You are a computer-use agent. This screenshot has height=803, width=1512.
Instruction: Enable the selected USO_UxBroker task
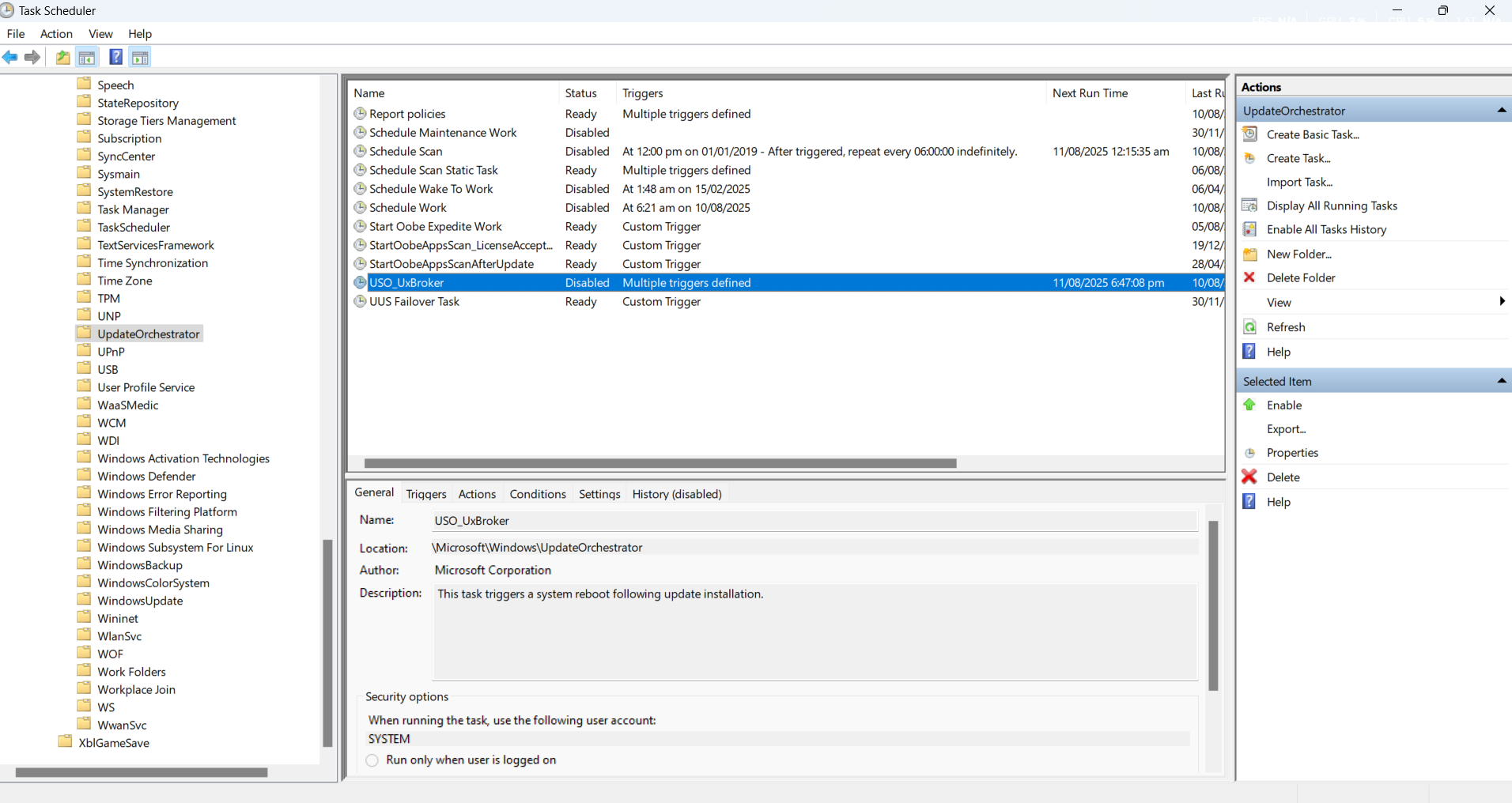point(1284,405)
